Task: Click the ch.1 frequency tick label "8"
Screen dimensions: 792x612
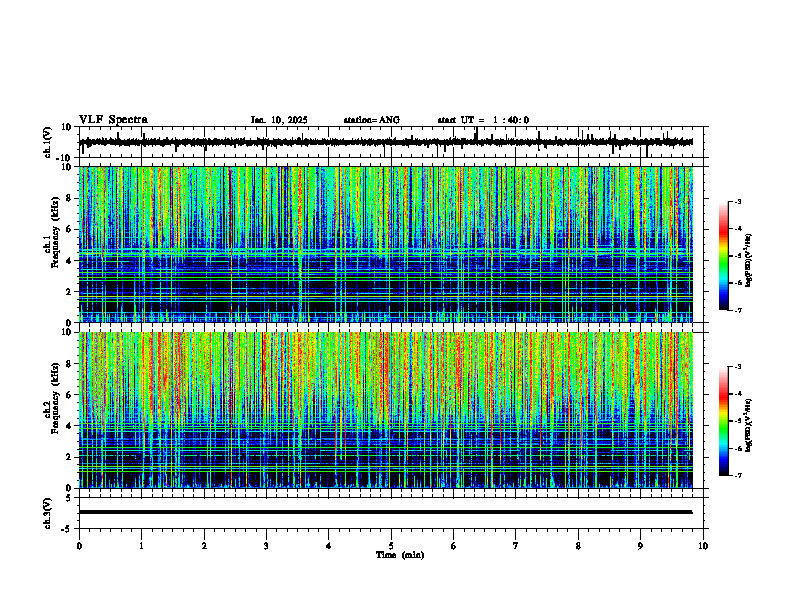Action: pos(70,198)
